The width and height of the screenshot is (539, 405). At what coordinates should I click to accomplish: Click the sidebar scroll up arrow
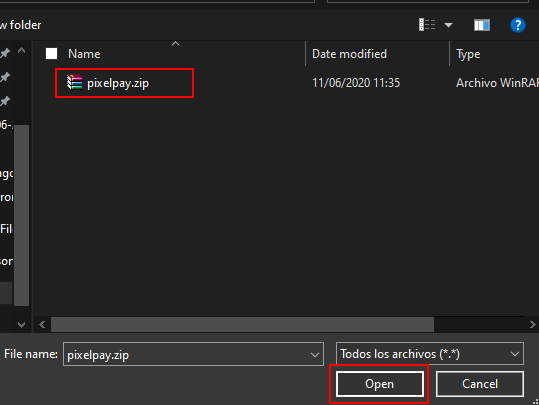(x=21, y=51)
